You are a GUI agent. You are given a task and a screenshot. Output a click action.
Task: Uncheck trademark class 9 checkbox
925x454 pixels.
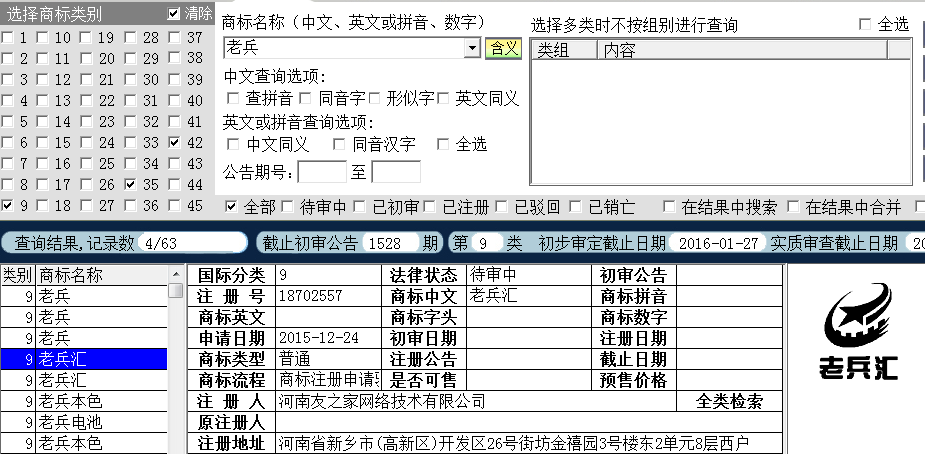[7, 206]
